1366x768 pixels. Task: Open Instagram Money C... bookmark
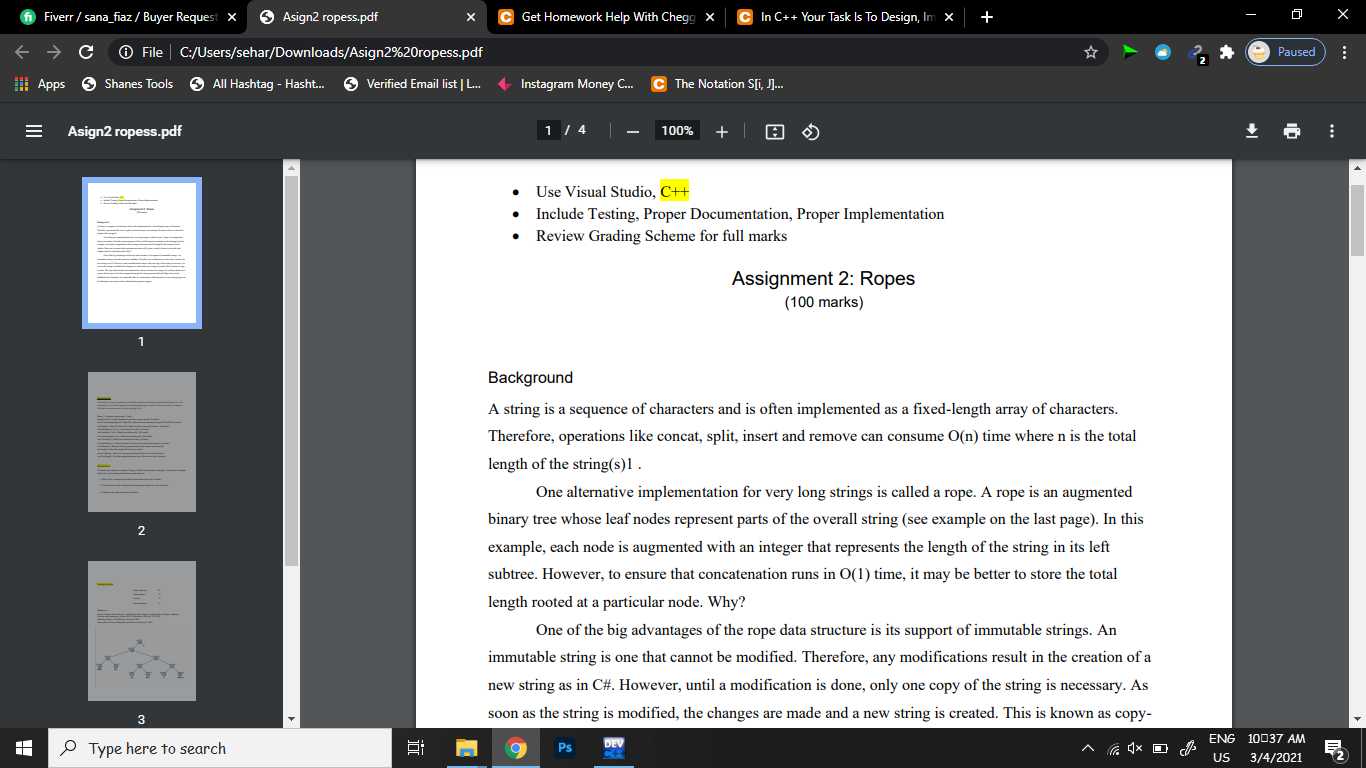tap(565, 84)
